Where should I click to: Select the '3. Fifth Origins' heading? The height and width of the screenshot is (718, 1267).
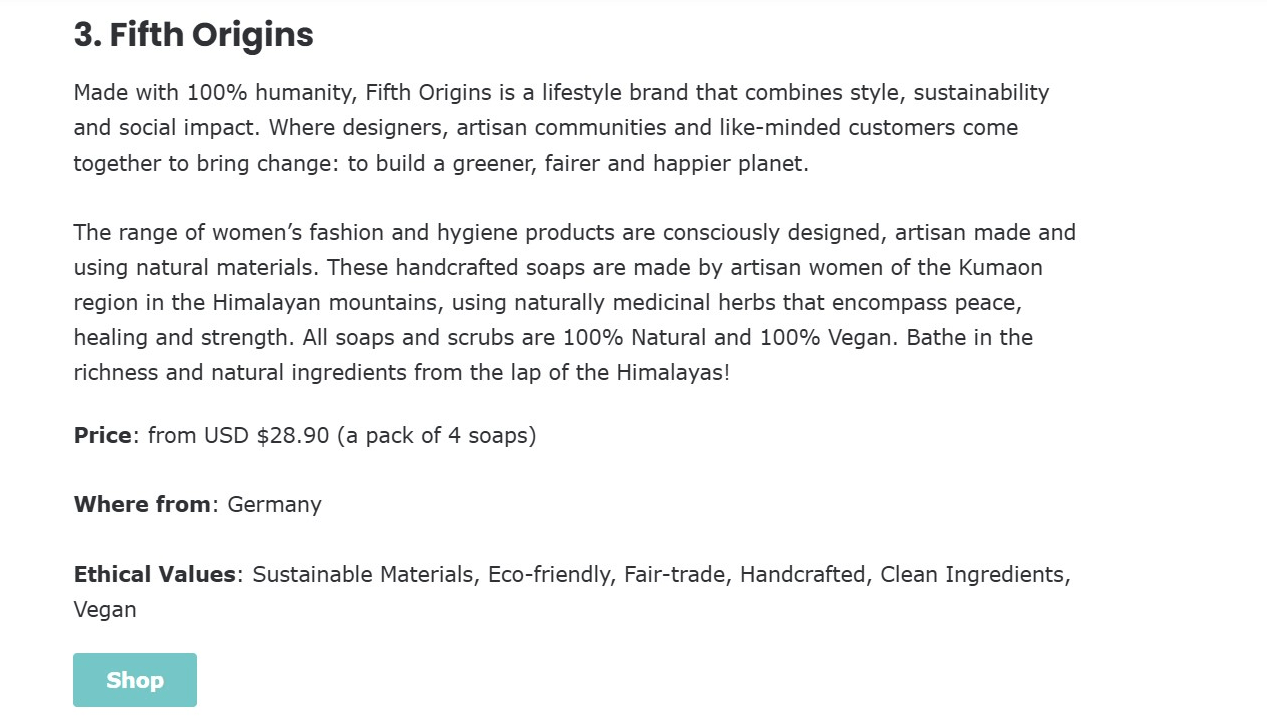tap(194, 35)
